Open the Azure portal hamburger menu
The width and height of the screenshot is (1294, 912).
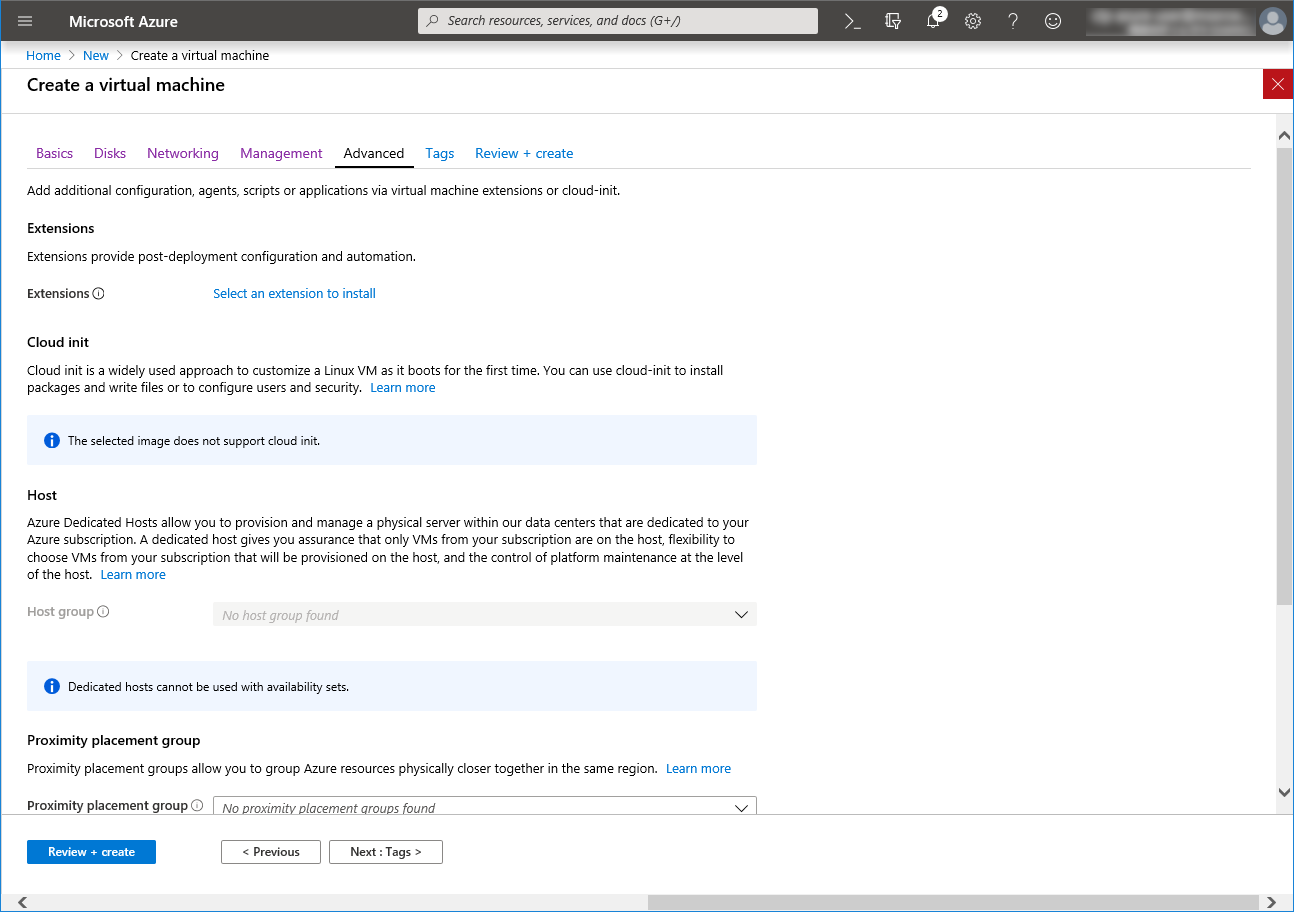pyautogui.click(x=25, y=21)
